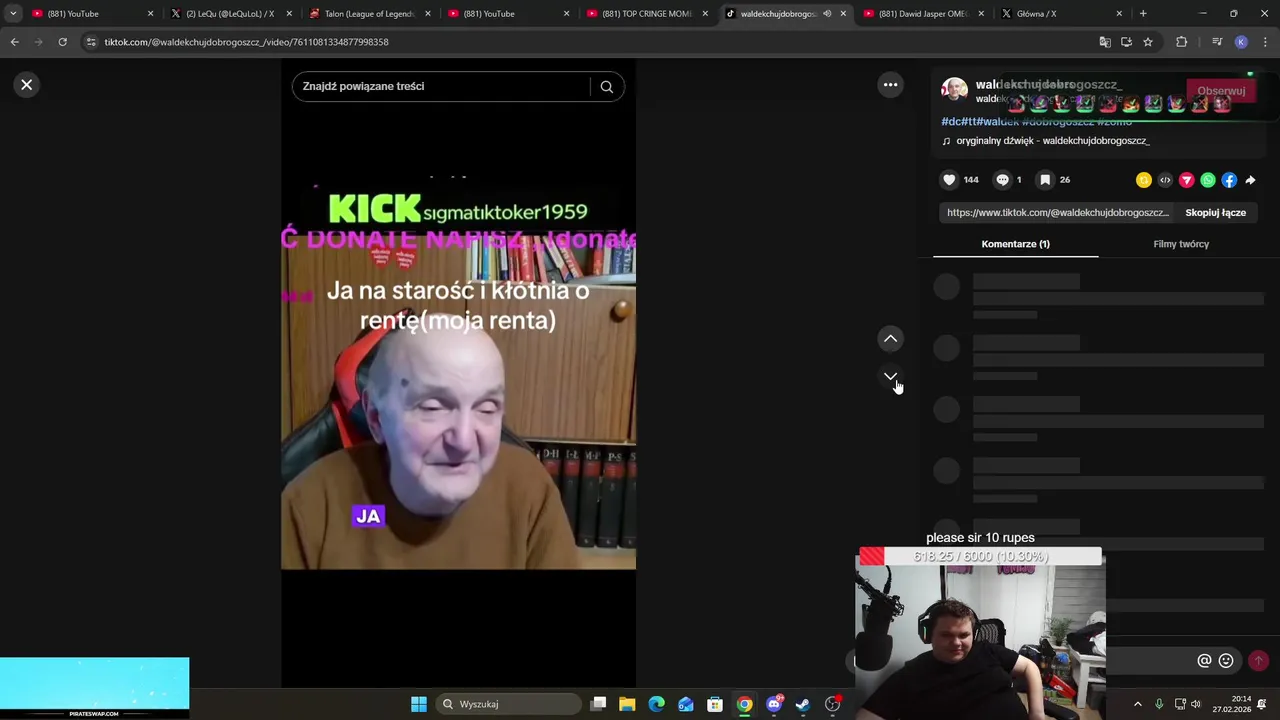The height and width of the screenshot is (720, 1280).
Task: Bookmark this page with the star
Action: [x=1148, y=42]
